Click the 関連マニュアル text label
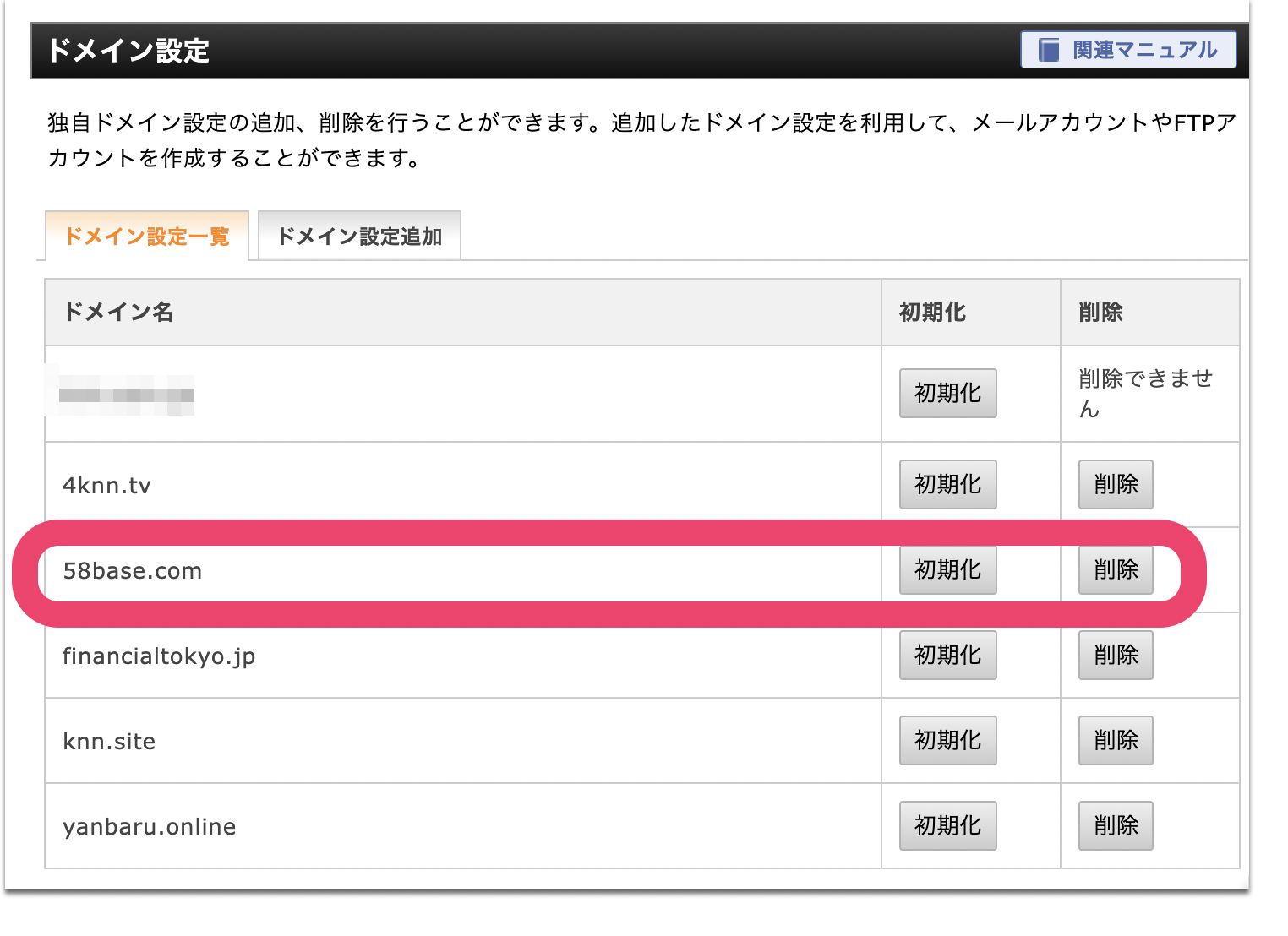 tap(1144, 50)
